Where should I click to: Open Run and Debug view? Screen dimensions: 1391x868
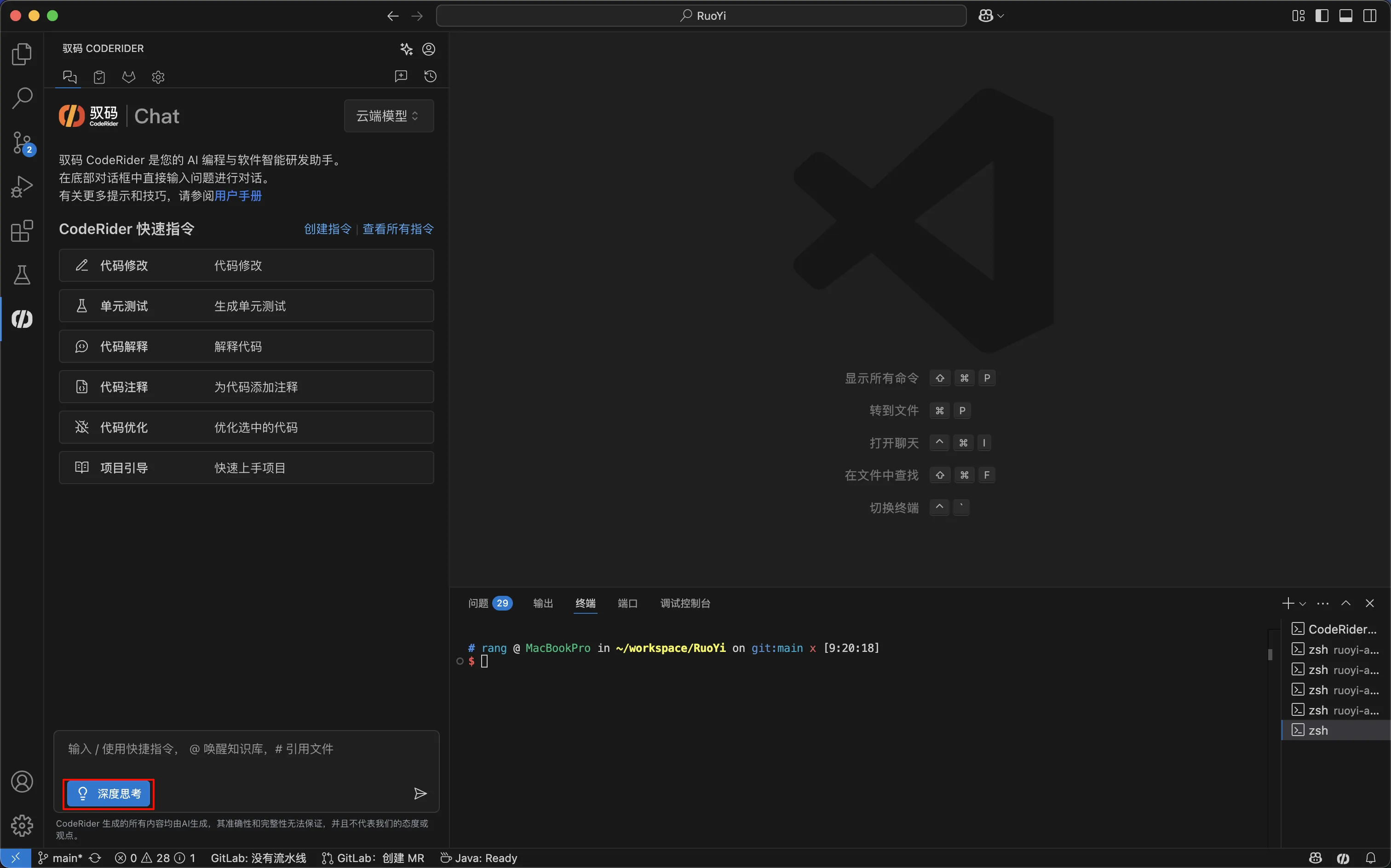(x=22, y=187)
